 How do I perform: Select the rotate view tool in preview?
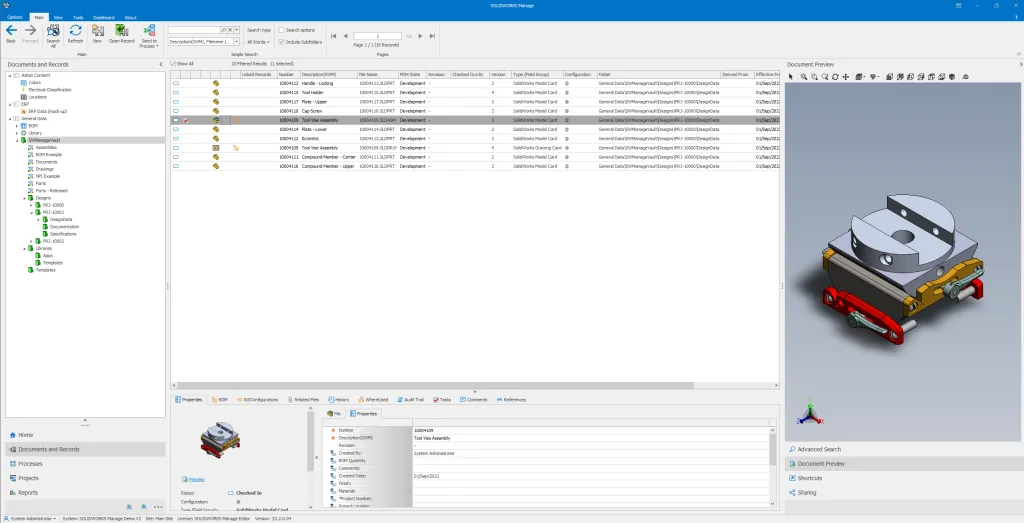[835, 77]
